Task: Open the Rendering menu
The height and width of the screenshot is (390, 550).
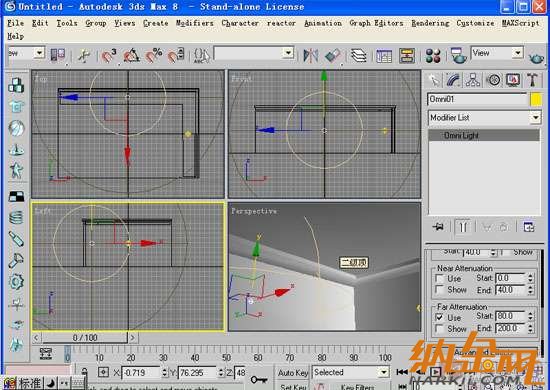Action: pos(430,23)
